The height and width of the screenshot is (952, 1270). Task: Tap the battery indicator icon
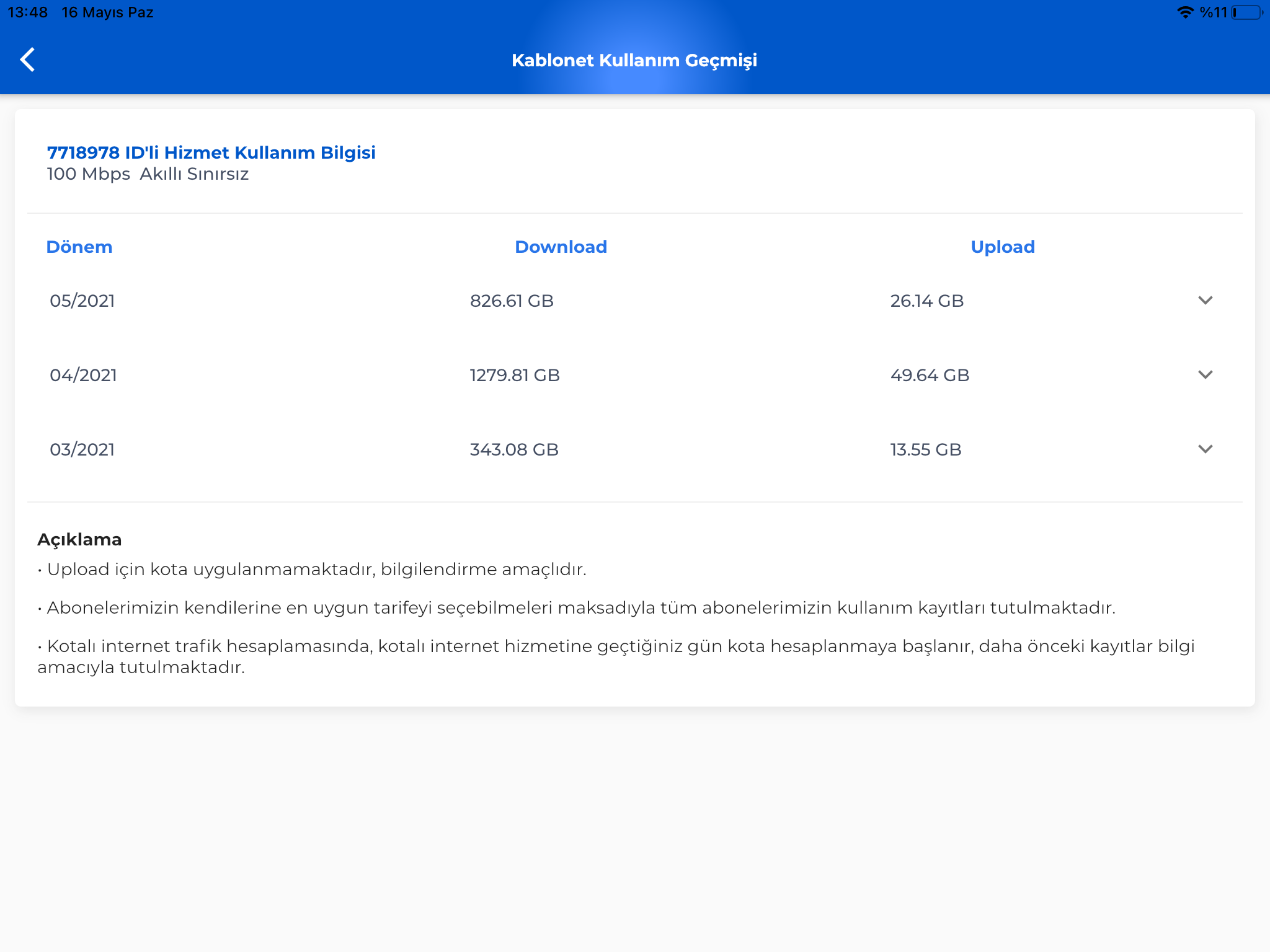click(x=1246, y=12)
